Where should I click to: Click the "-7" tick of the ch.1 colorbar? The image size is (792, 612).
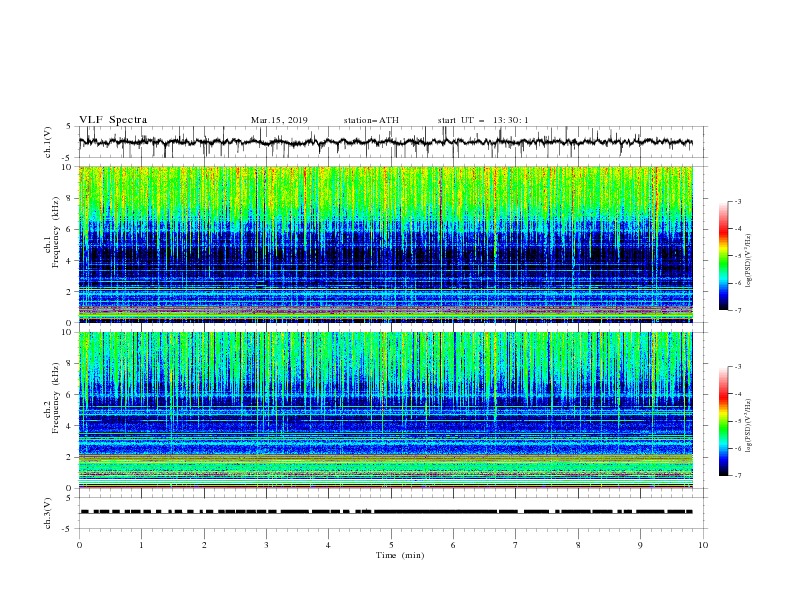[x=737, y=310]
